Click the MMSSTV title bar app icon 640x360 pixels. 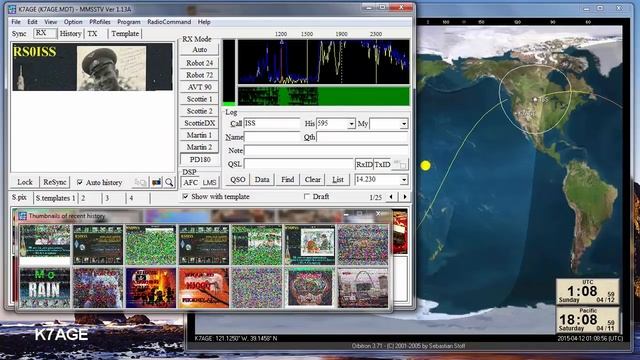pyautogui.click(x=12, y=9)
